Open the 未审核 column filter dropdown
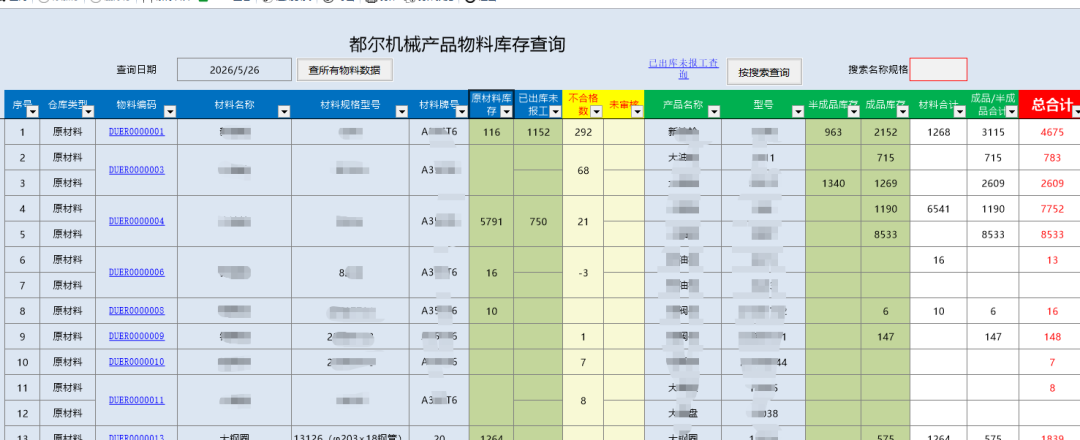The height and width of the screenshot is (440, 1080). pyautogui.click(x=636, y=112)
